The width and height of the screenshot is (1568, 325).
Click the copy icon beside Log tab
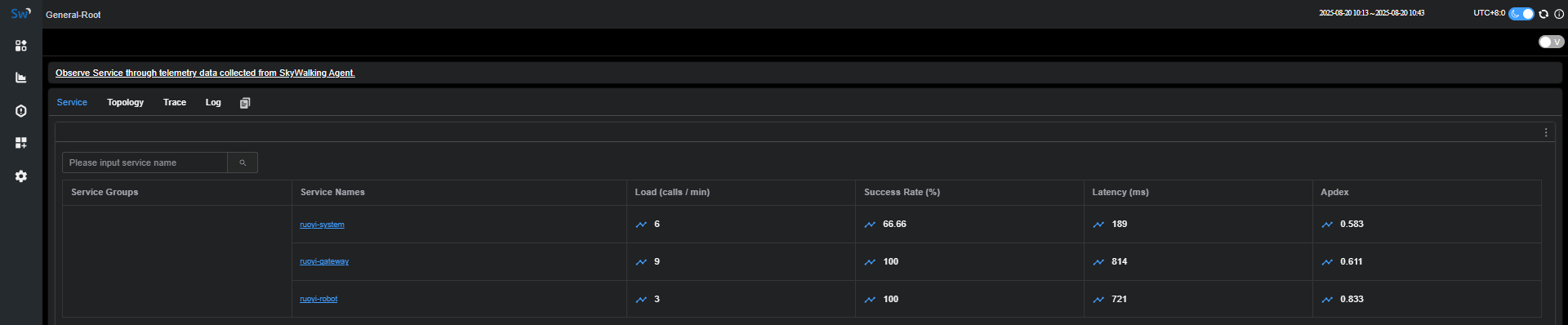pyautogui.click(x=245, y=103)
